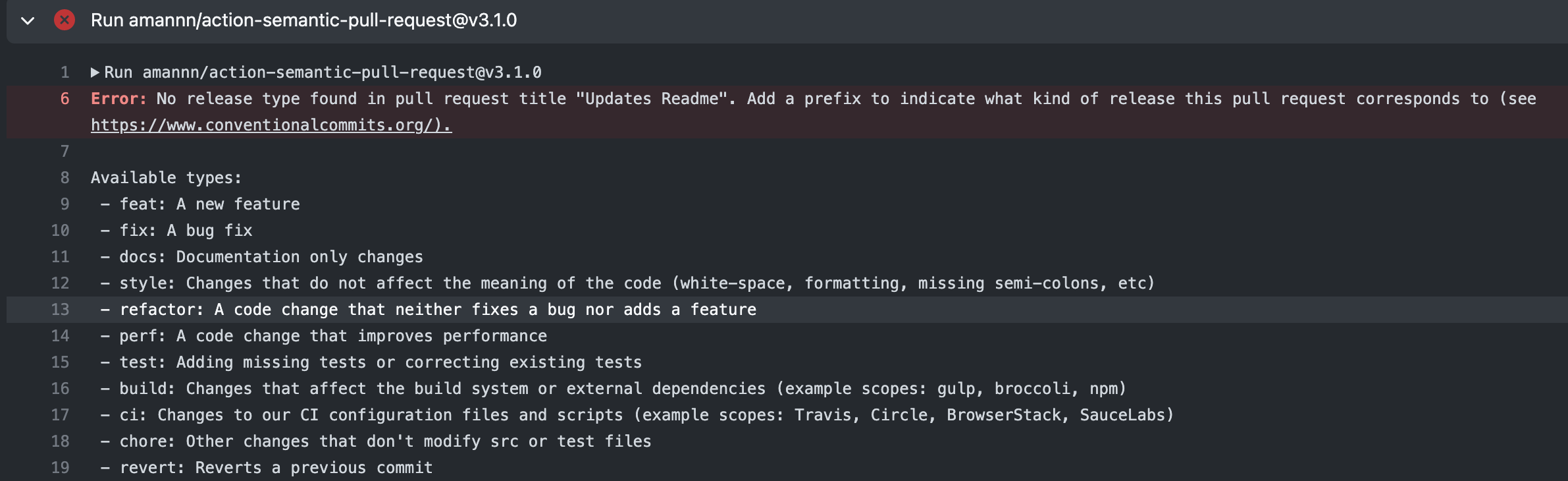Viewport: 1568px width, 481px height.
Task: Click line number 1 in the log
Action: coord(64,72)
